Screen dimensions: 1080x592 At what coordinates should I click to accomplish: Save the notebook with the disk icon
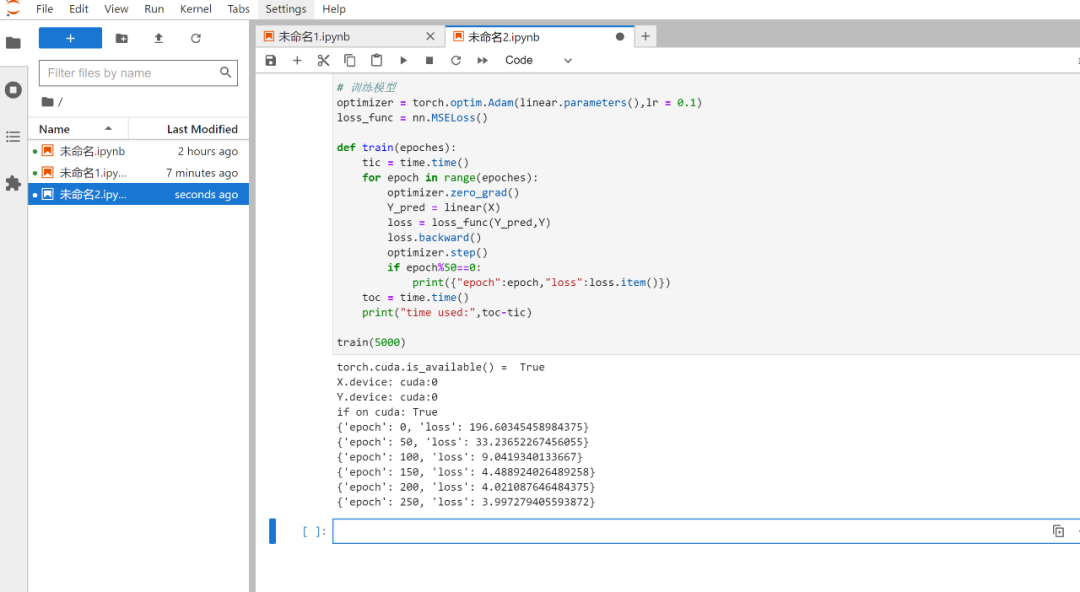click(270, 60)
